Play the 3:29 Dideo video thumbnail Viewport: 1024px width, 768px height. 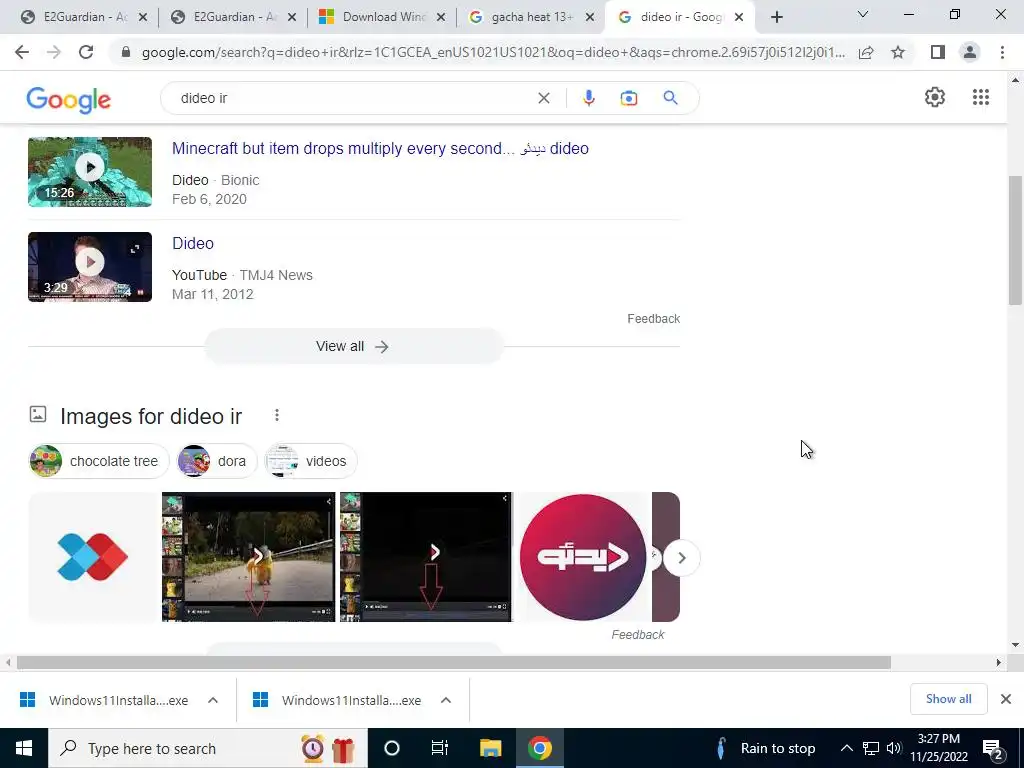tap(90, 266)
